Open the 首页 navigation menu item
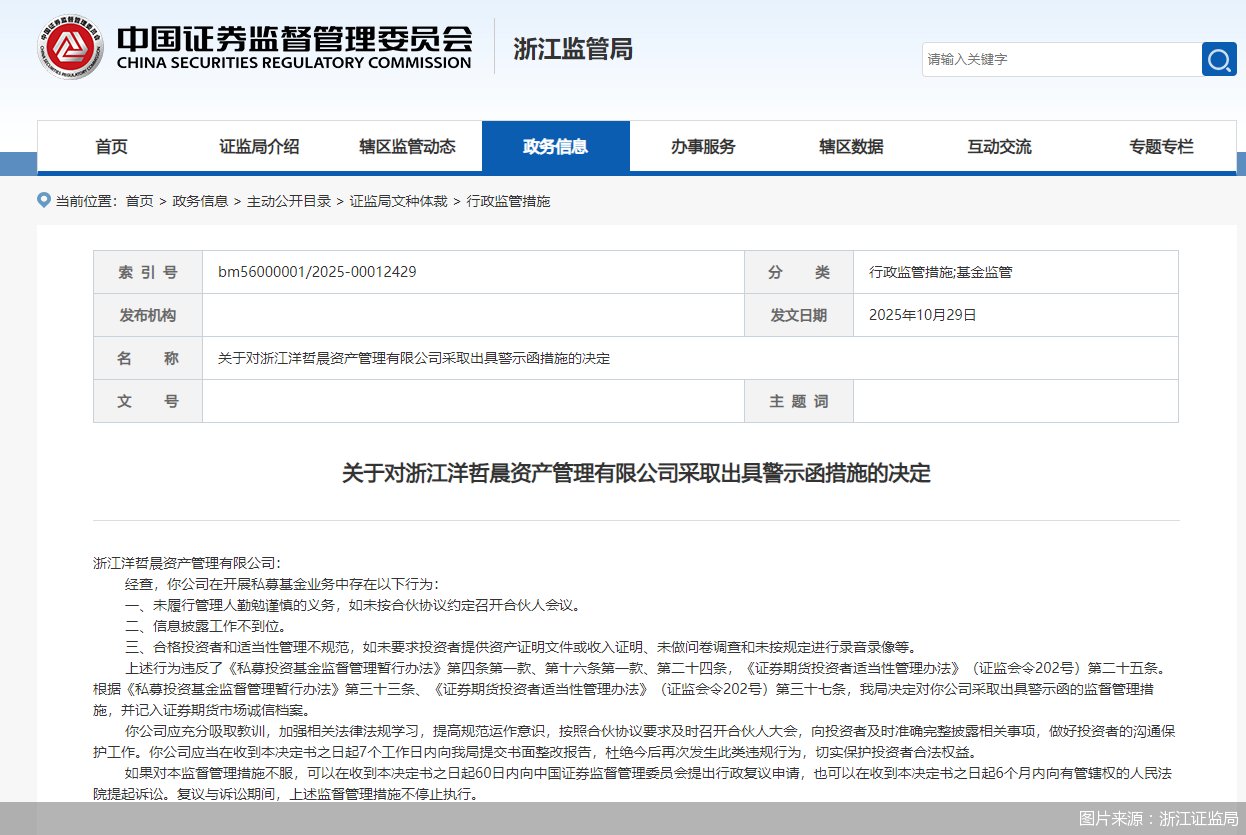1246x835 pixels. (x=111, y=146)
